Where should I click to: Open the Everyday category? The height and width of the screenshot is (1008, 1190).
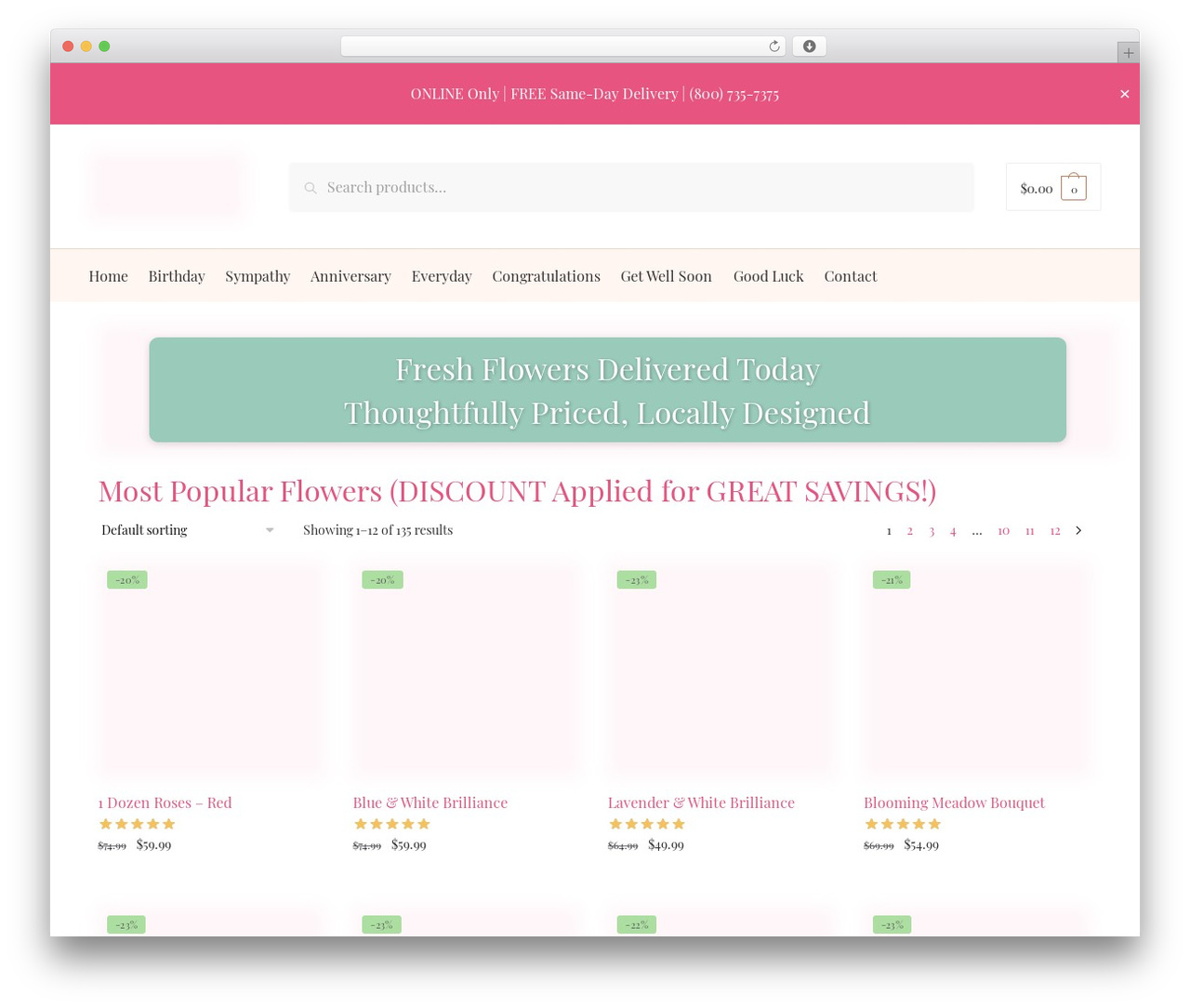point(442,276)
